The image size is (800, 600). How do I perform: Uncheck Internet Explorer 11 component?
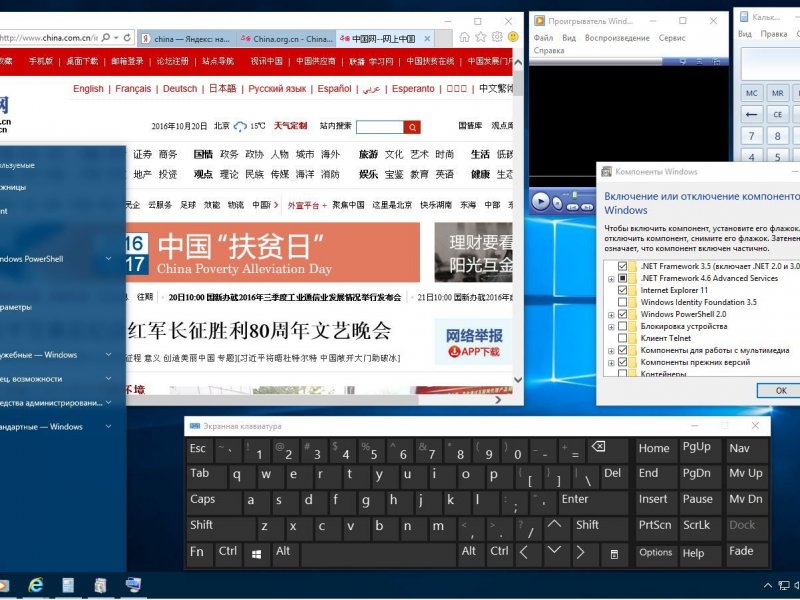(622, 290)
